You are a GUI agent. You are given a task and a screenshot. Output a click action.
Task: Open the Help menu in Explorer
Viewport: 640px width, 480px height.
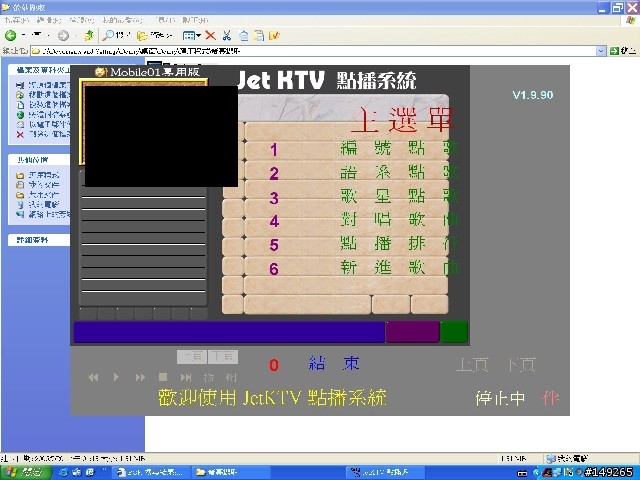pyautogui.click(x=195, y=20)
